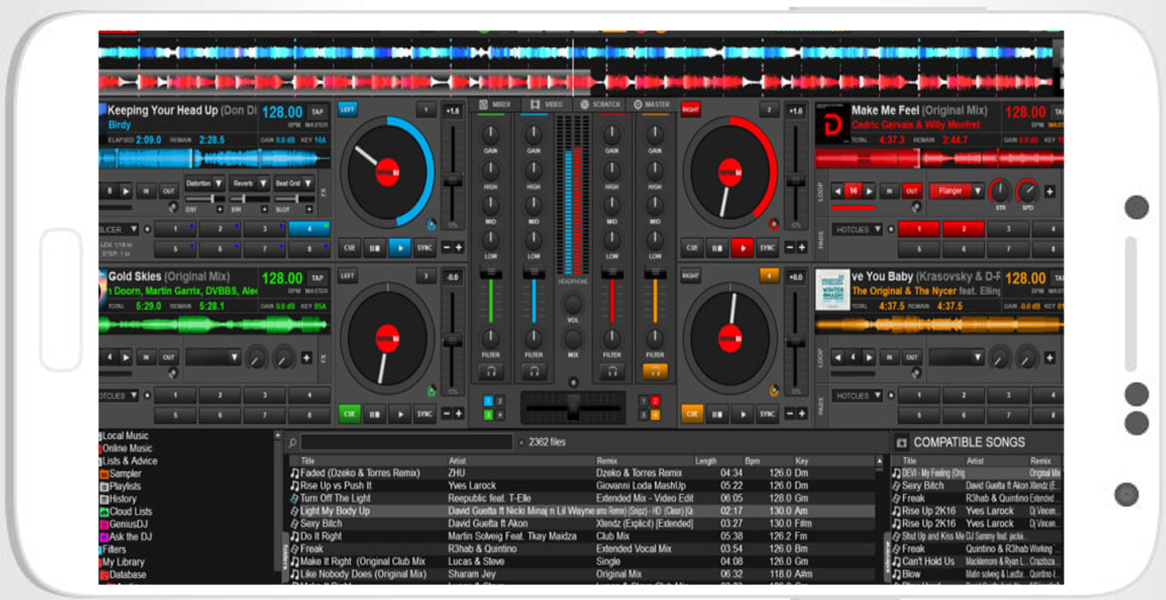Expand the Flanger effect dropdown on deck 2
1166x600 pixels.
point(956,191)
